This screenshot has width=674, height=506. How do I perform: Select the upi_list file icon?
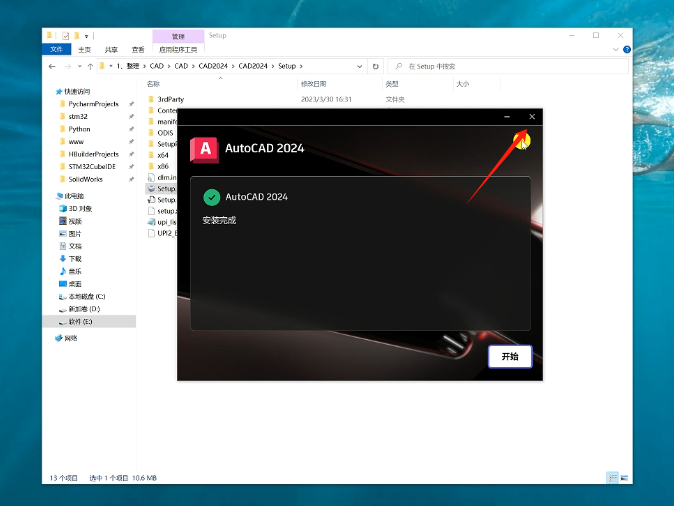pos(151,222)
